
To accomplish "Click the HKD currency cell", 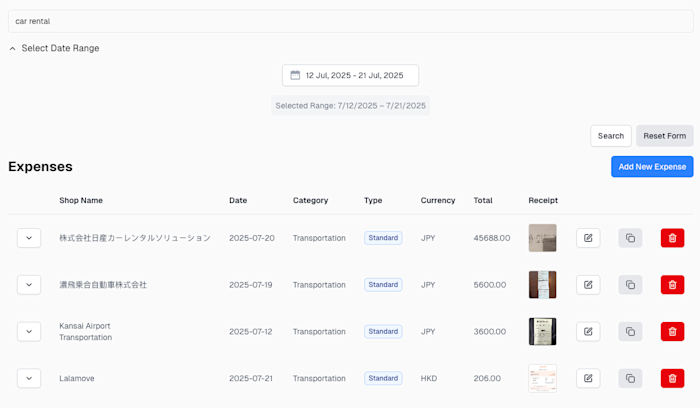I will tap(429, 378).
